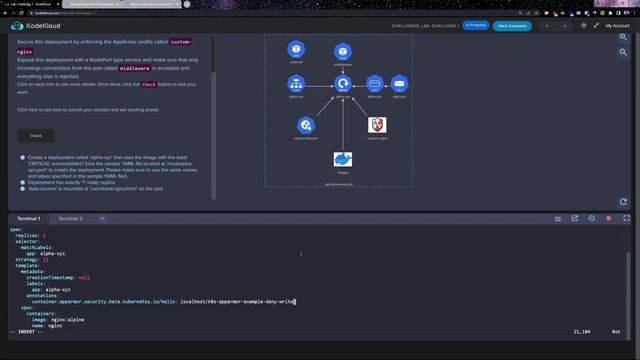Toggle terminal fullscreen icon

click(x=626, y=218)
